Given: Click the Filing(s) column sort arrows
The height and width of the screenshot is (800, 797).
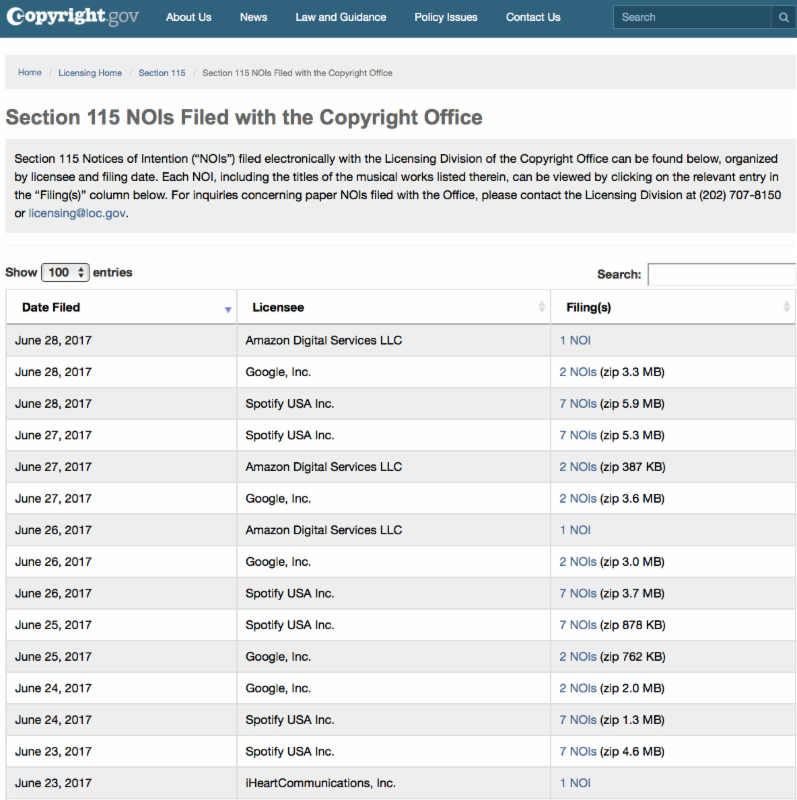Looking at the screenshot, I should click(x=786, y=307).
